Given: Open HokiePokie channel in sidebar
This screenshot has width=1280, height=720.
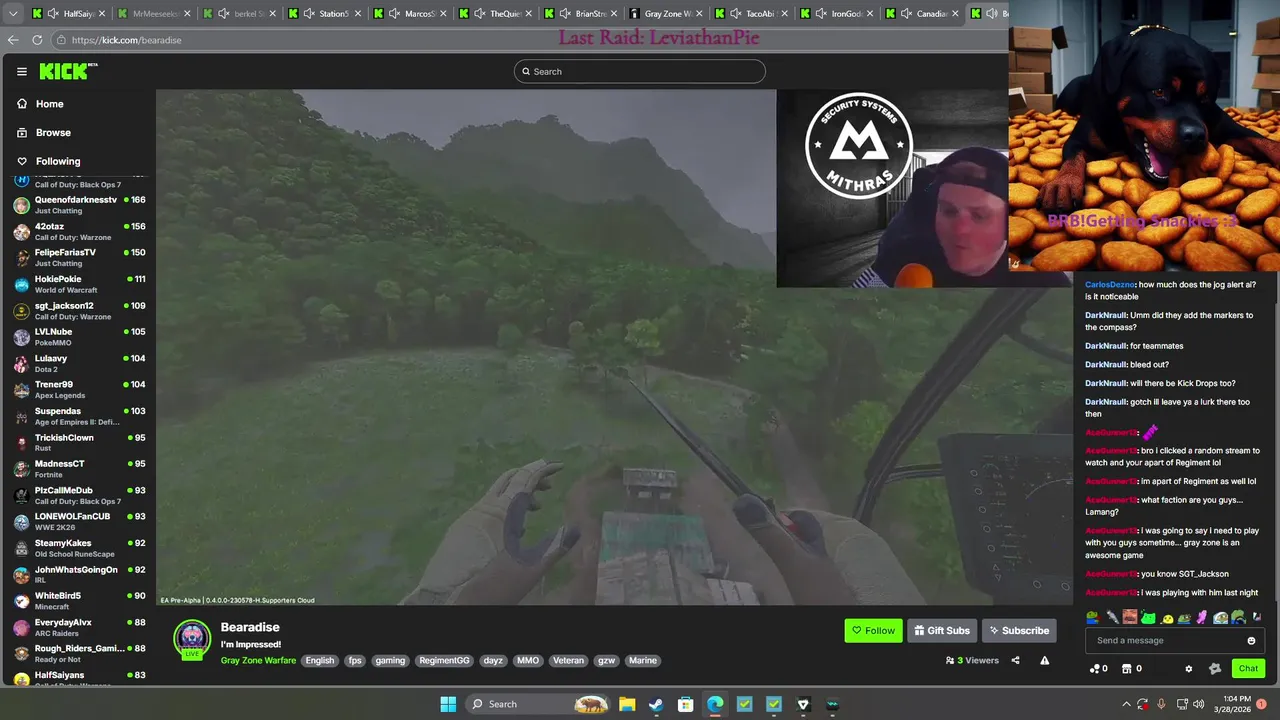Looking at the screenshot, I should (80, 284).
